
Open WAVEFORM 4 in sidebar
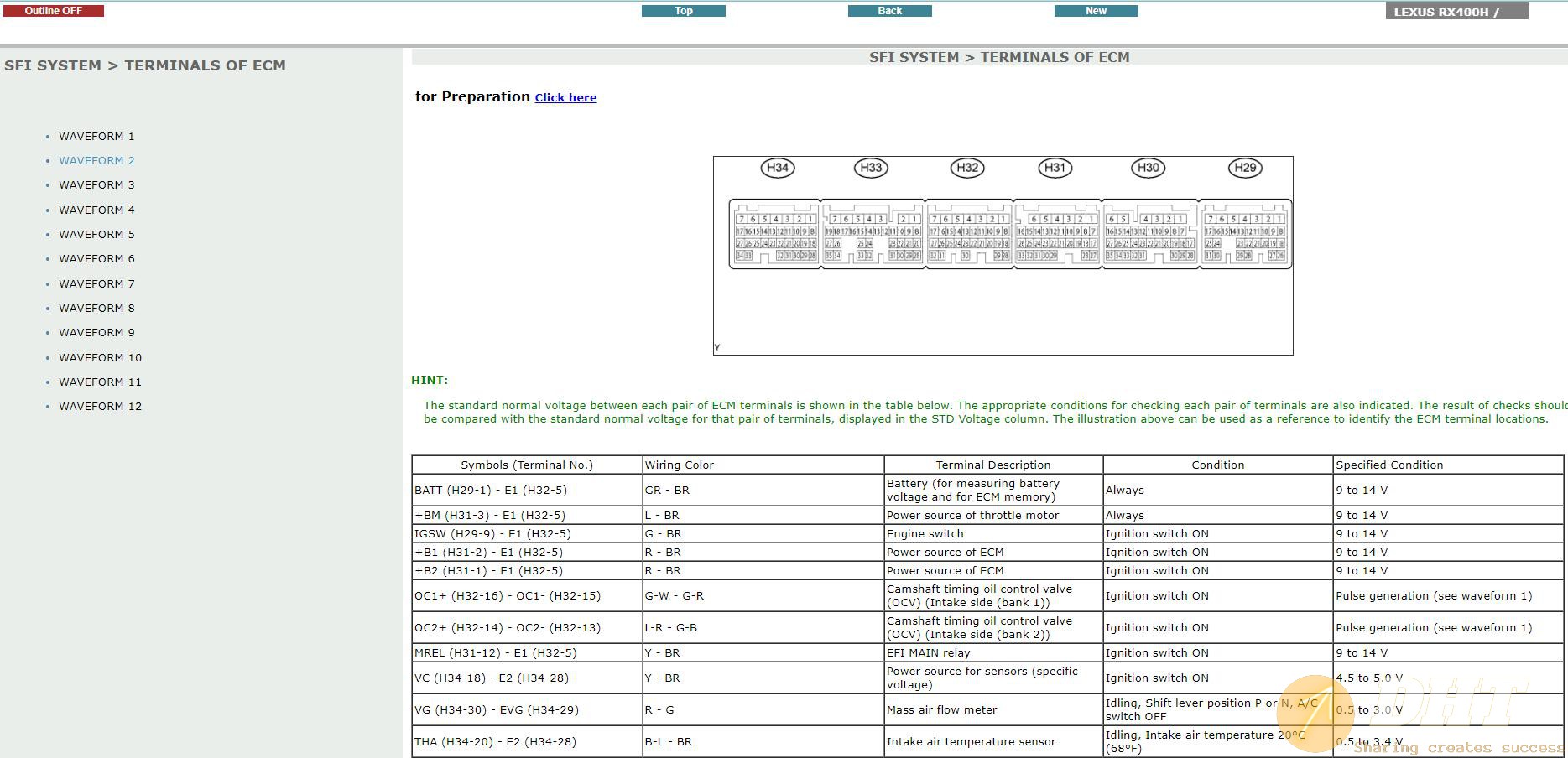pos(96,210)
